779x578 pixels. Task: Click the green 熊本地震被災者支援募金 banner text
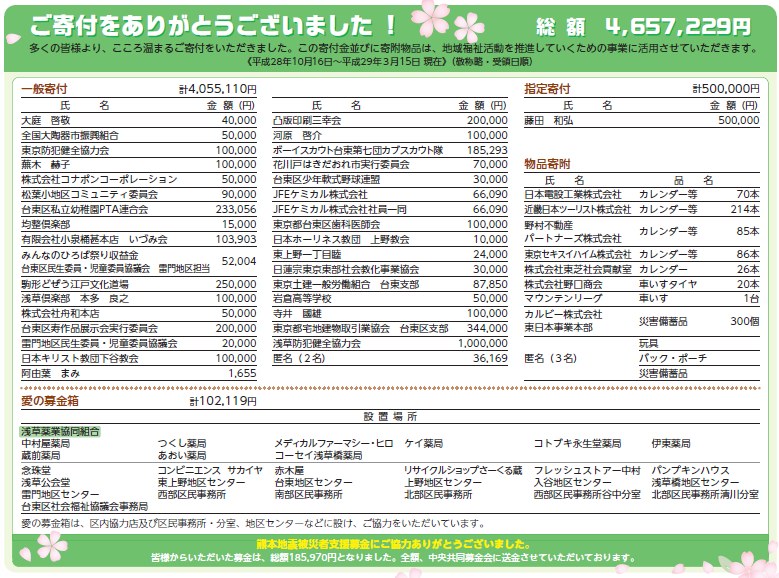coord(388,543)
